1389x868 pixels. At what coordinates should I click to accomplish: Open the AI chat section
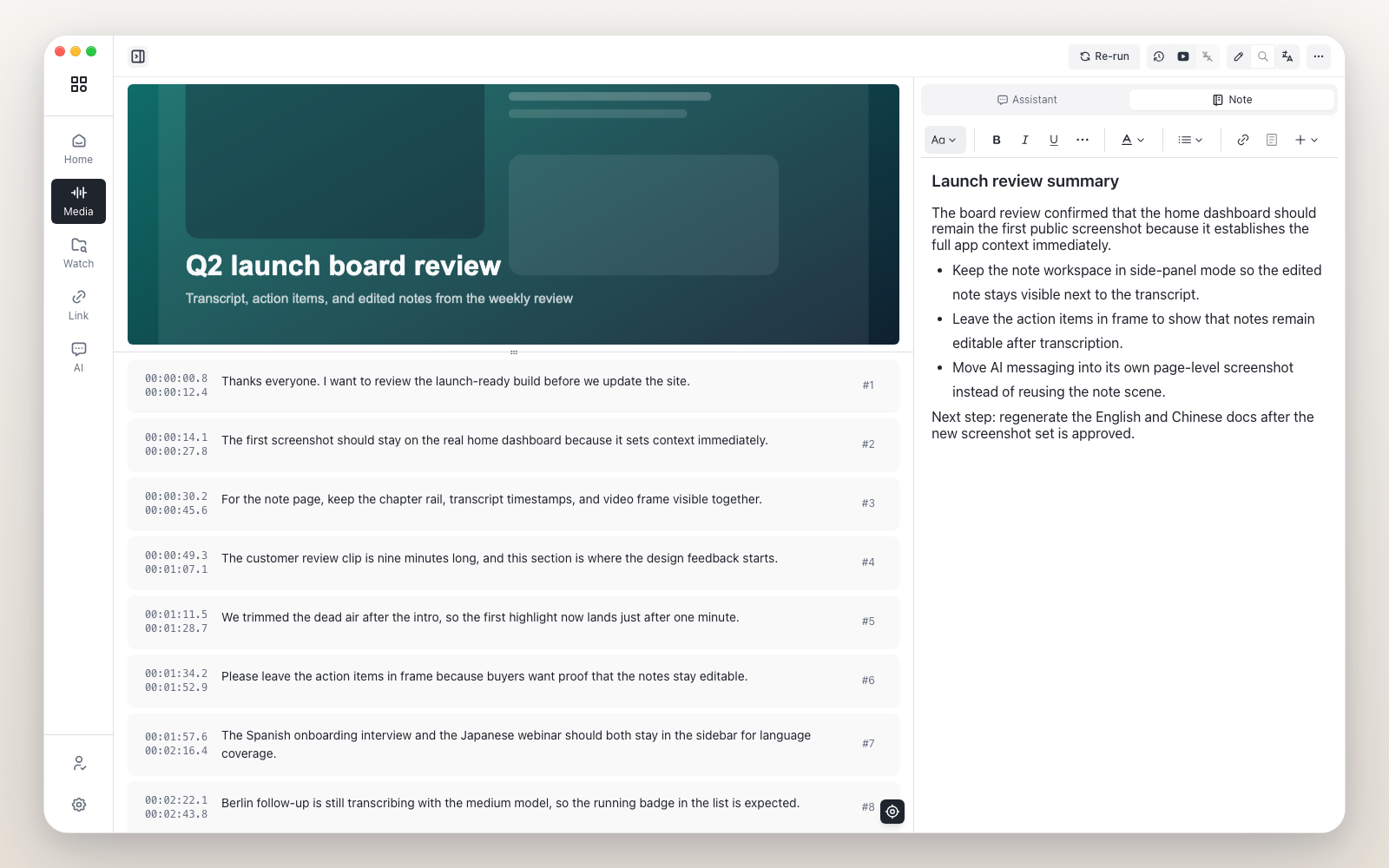coord(78,357)
